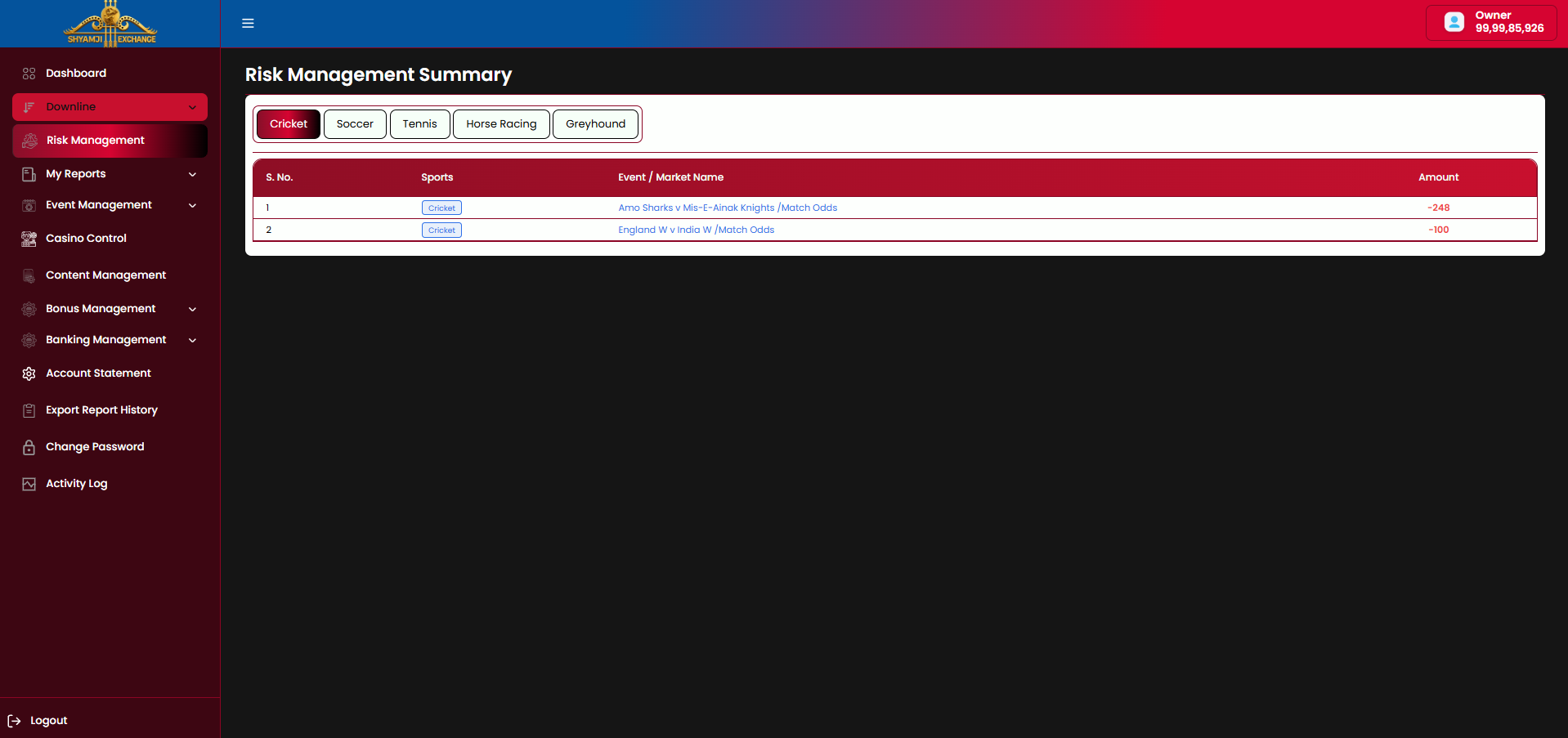
Task: Click the Change Password lock icon
Action: coord(29,447)
